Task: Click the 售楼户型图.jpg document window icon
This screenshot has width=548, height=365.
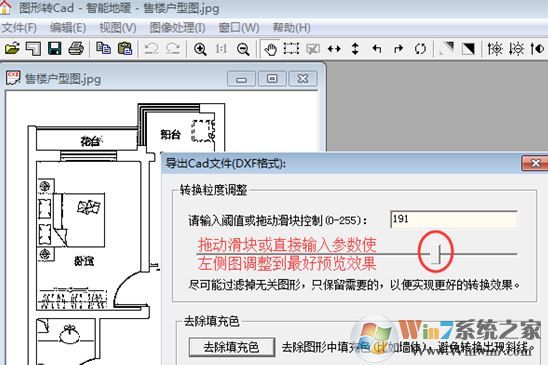Action: tap(13, 78)
